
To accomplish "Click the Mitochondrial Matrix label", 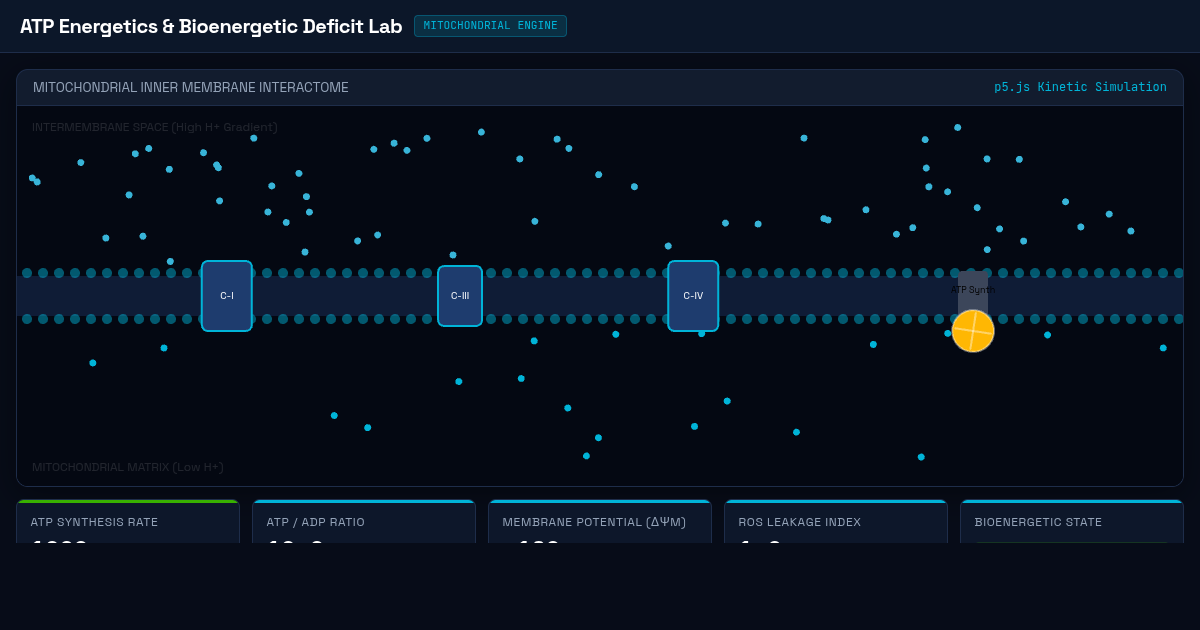I will click(128, 467).
